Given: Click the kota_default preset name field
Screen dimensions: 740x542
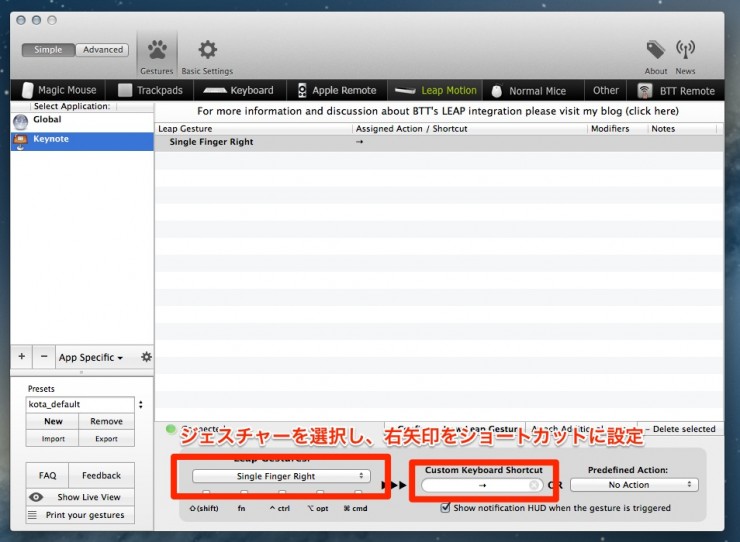Looking at the screenshot, I should (80, 404).
